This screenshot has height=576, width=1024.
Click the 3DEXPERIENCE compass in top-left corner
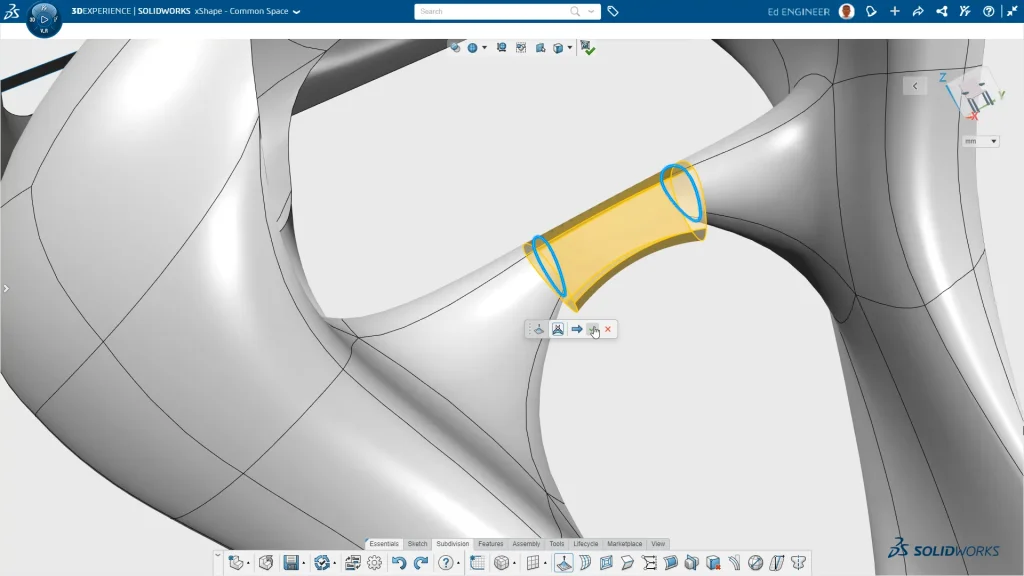[x=44, y=19]
